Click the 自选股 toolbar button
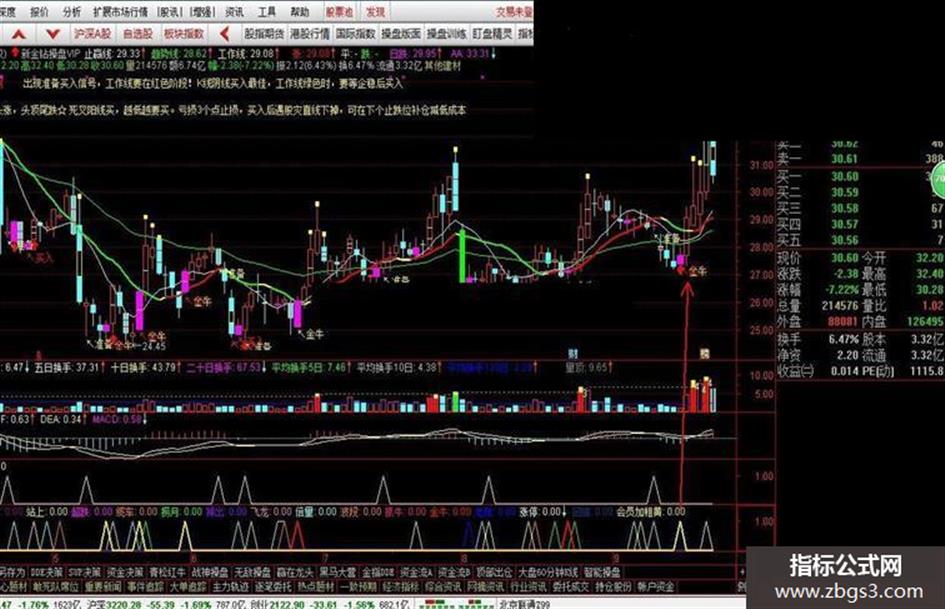This screenshot has height=609, width=945. tap(137, 34)
